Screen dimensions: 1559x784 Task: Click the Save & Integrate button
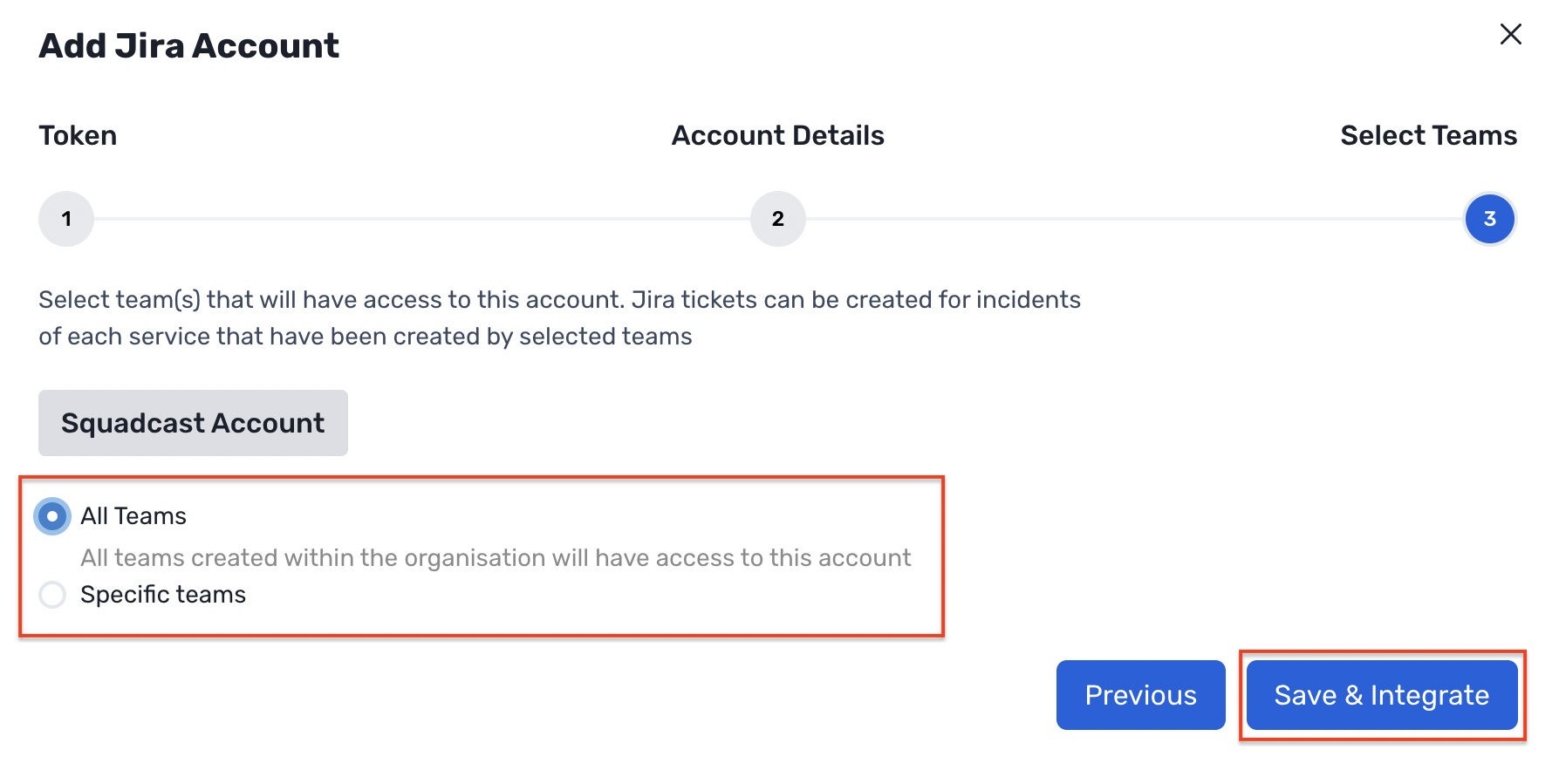pos(1382,695)
